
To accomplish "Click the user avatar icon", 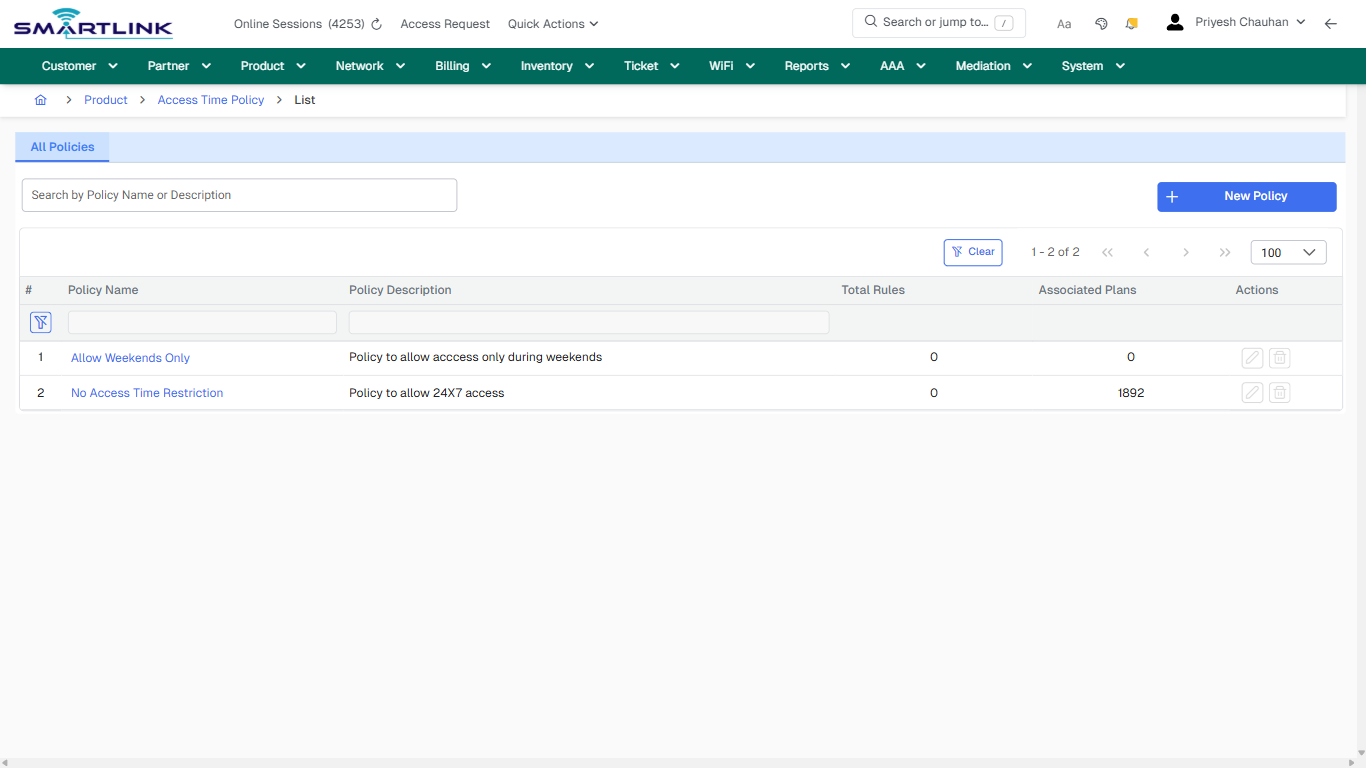I will click(1174, 20).
